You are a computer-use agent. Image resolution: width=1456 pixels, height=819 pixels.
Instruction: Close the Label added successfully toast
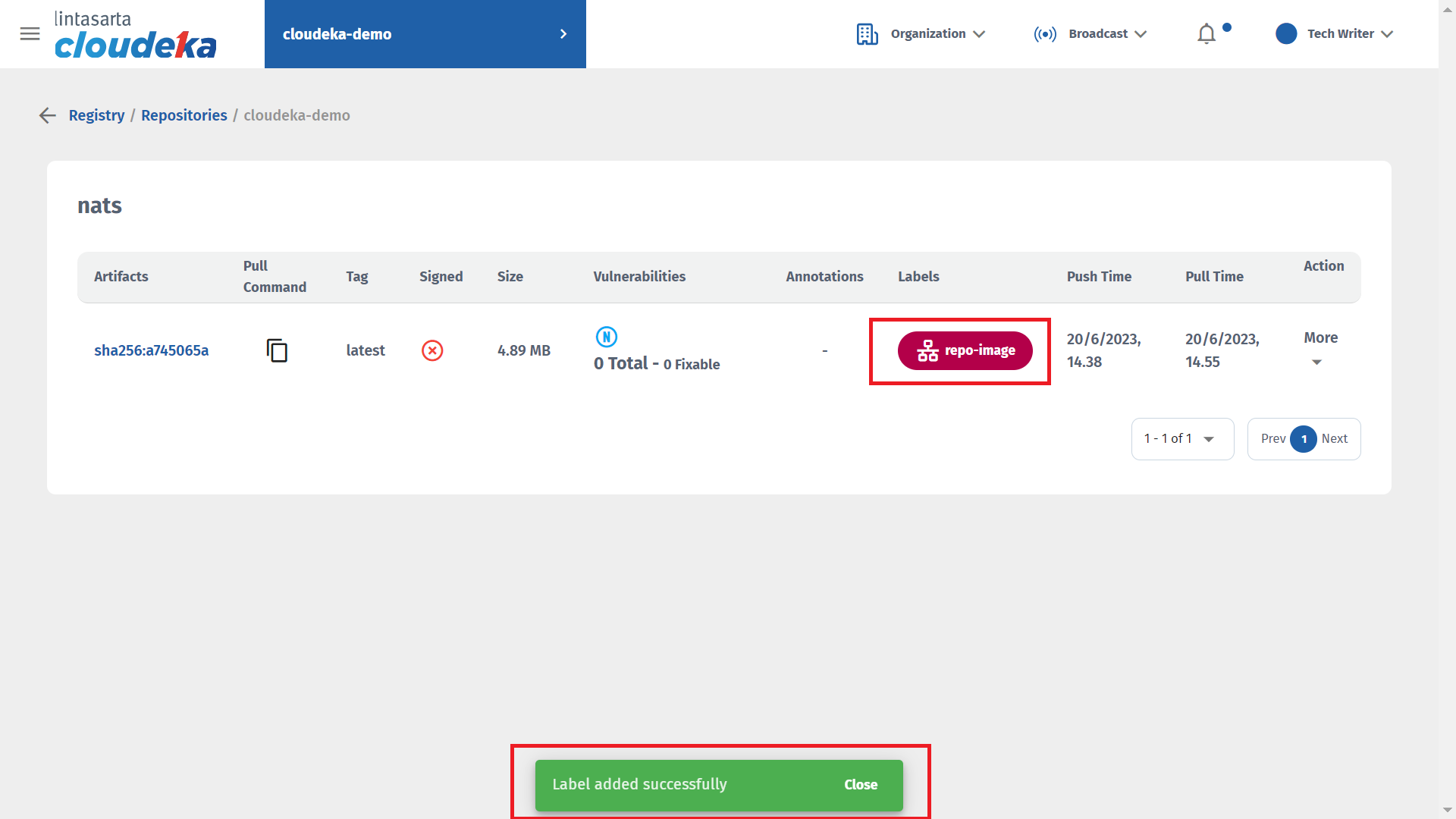[861, 785]
